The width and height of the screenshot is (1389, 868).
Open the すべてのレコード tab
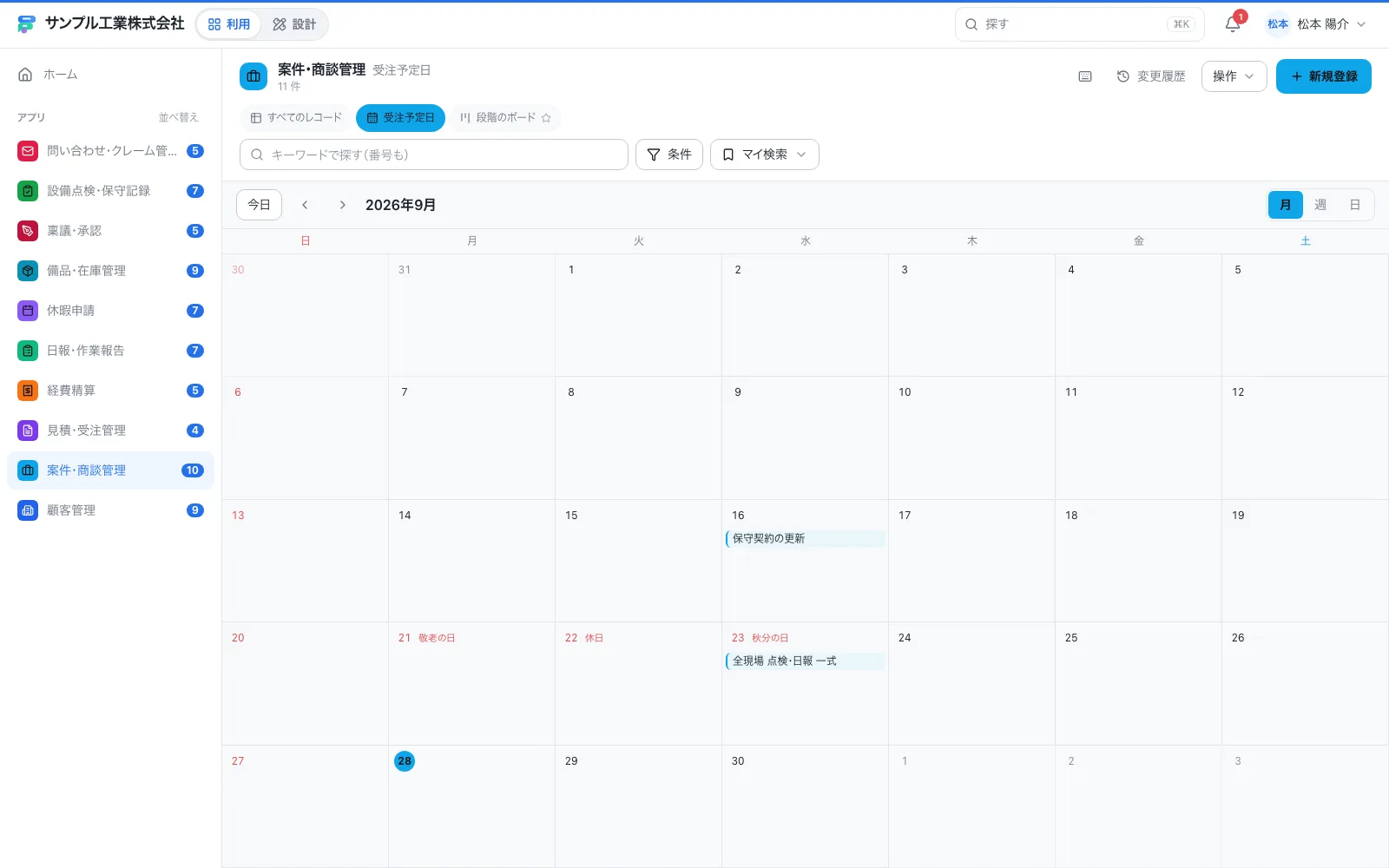(296, 118)
